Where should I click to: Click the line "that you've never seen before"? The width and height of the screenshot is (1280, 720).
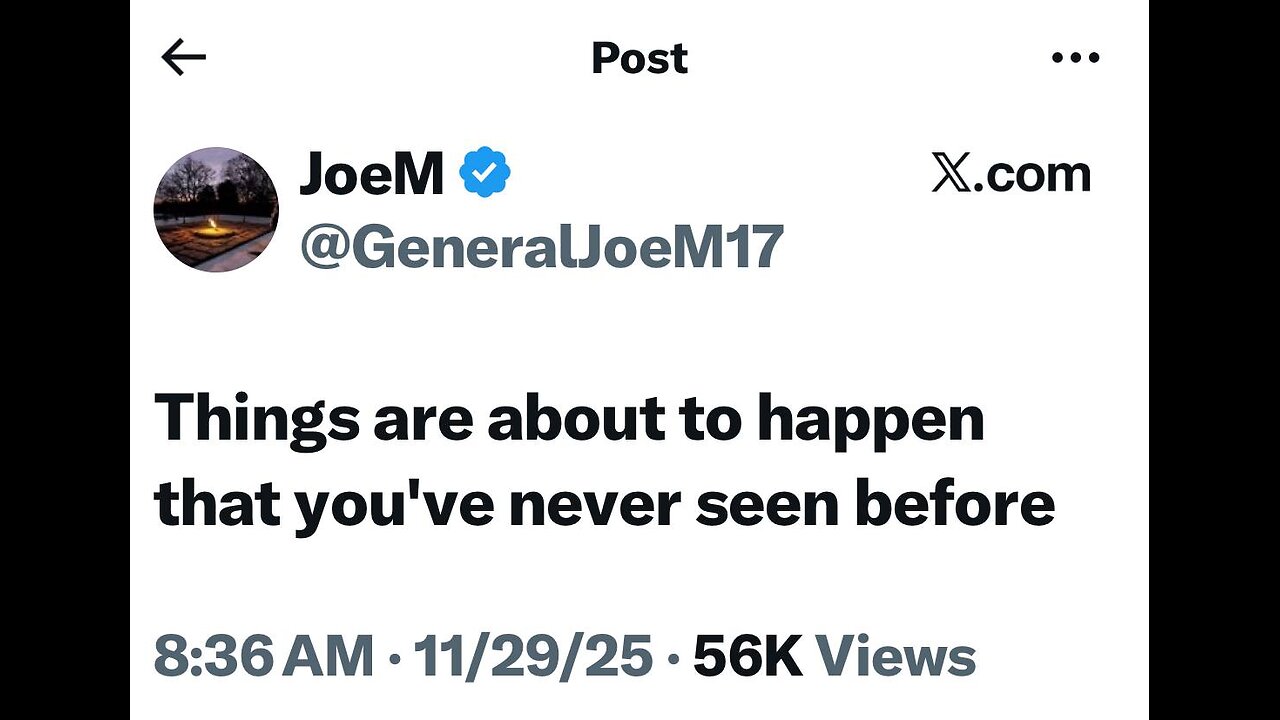click(x=604, y=505)
